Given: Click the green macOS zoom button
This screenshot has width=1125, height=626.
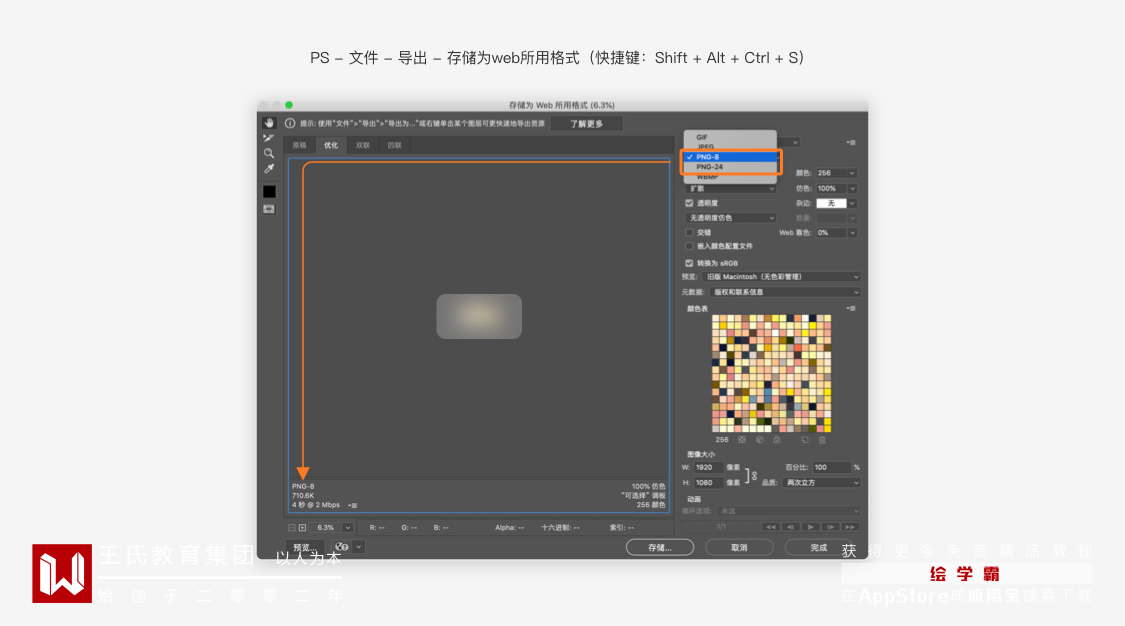Looking at the screenshot, I should click(289, 105).
